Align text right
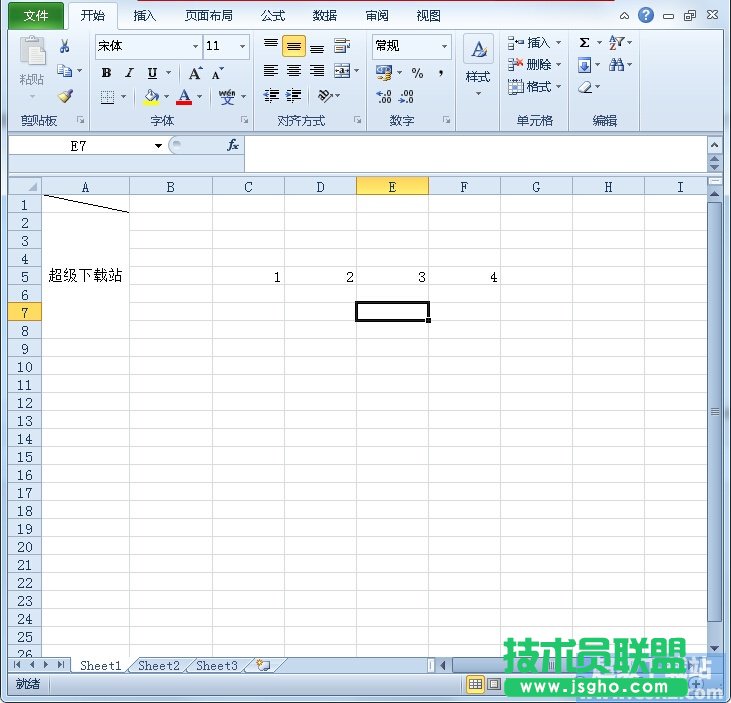This screenshot has height=703, width=731. pos(317,70)
